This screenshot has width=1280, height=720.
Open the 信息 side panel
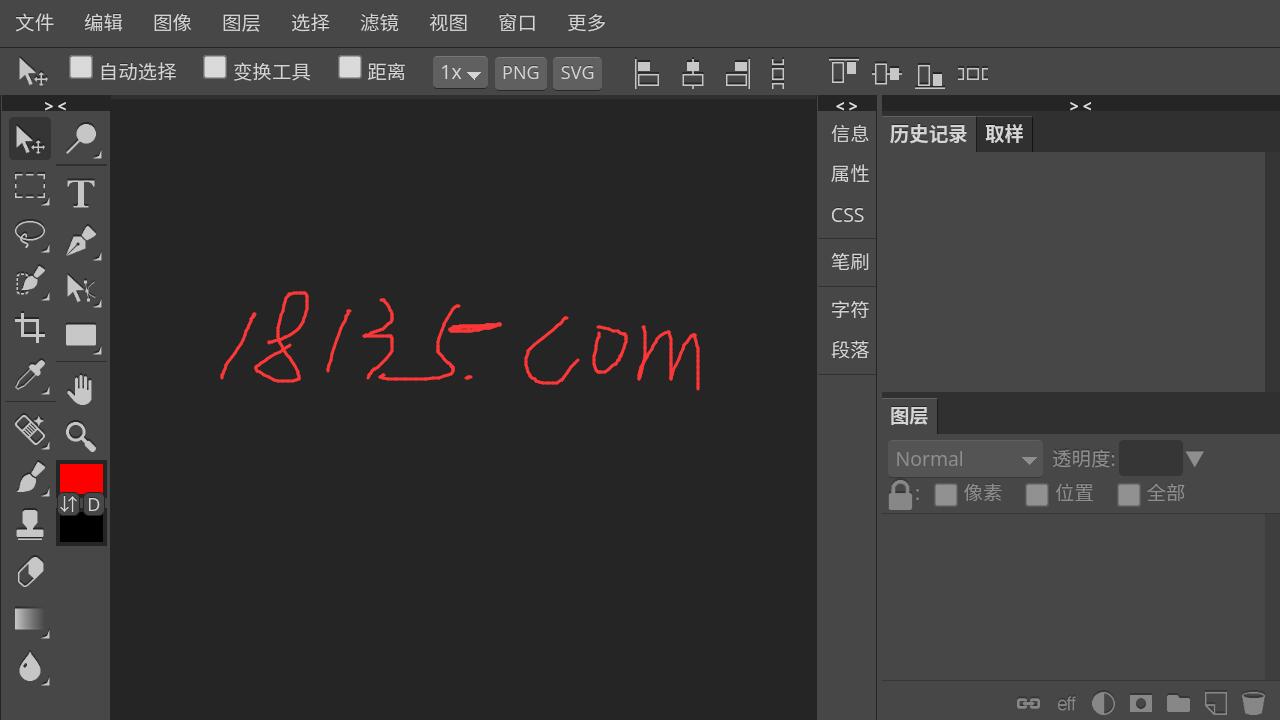tap(849, 134)
